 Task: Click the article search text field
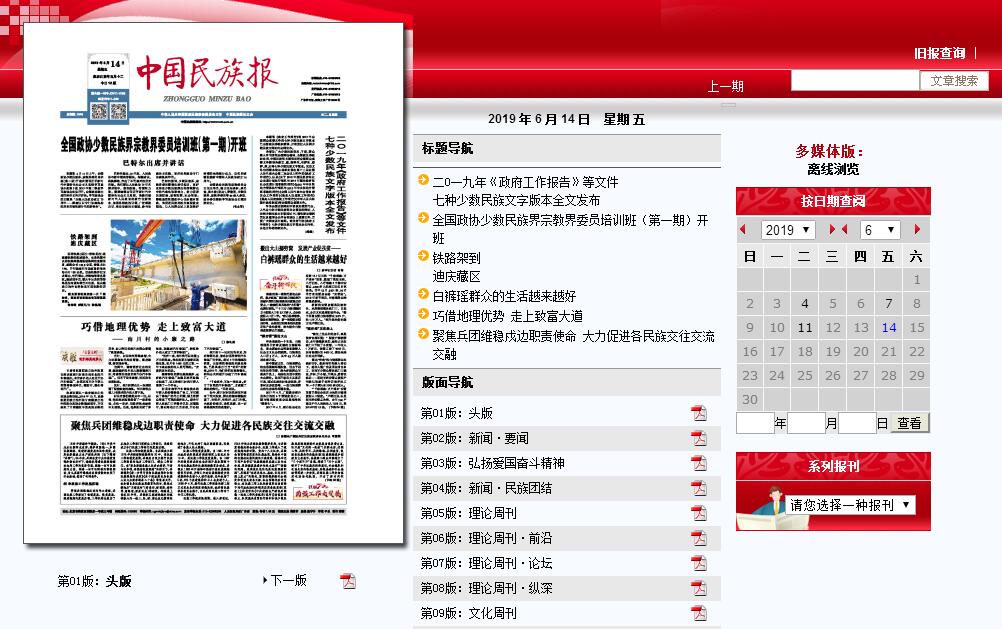click(x=854, y=81)
